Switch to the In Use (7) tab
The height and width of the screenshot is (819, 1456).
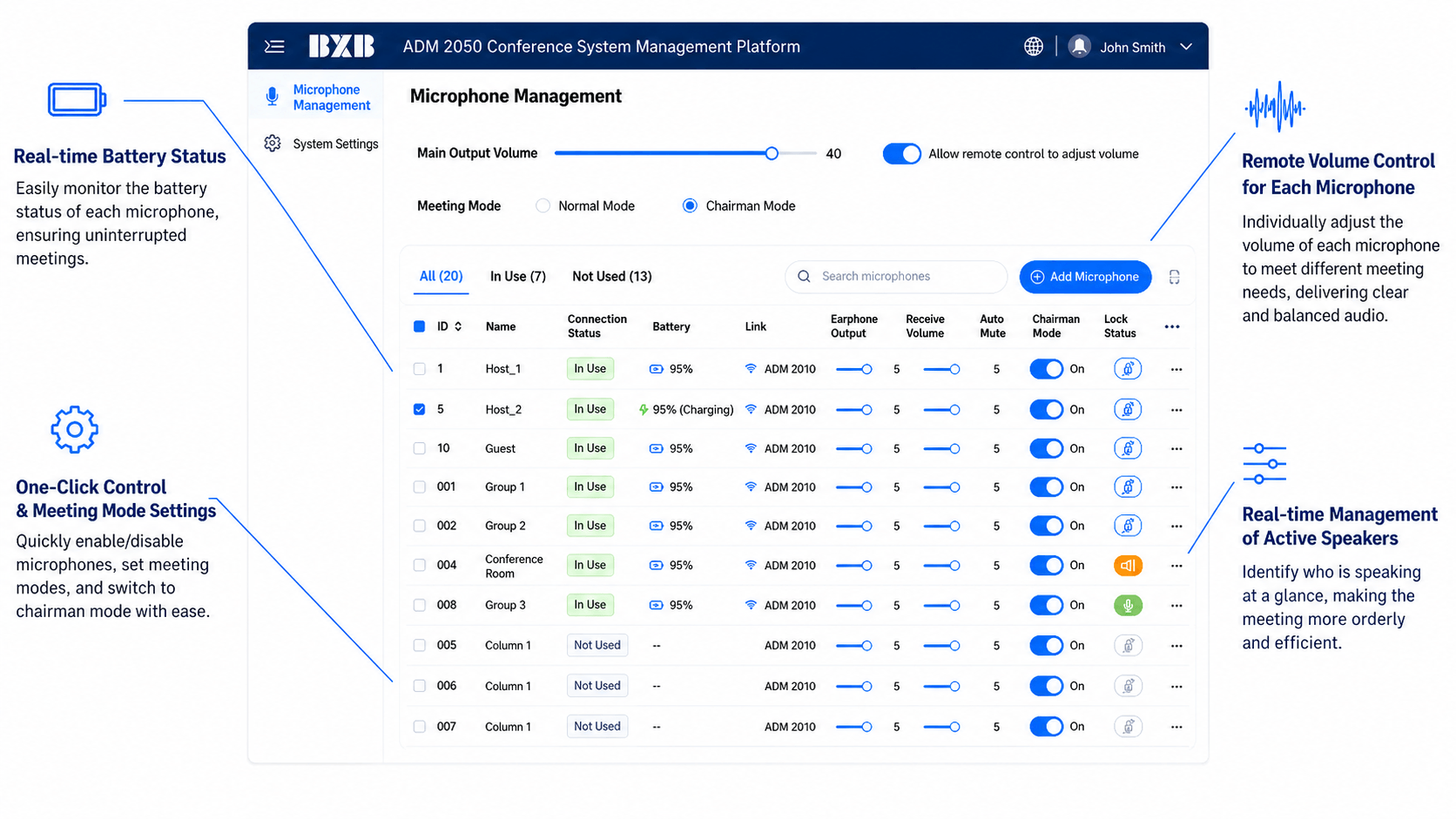[x=518, y=277]
